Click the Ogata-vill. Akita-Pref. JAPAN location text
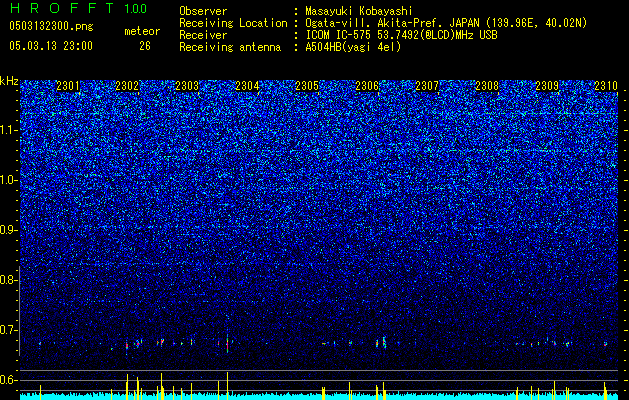This screenshot has height=400, width=629. tap(391, 23)
